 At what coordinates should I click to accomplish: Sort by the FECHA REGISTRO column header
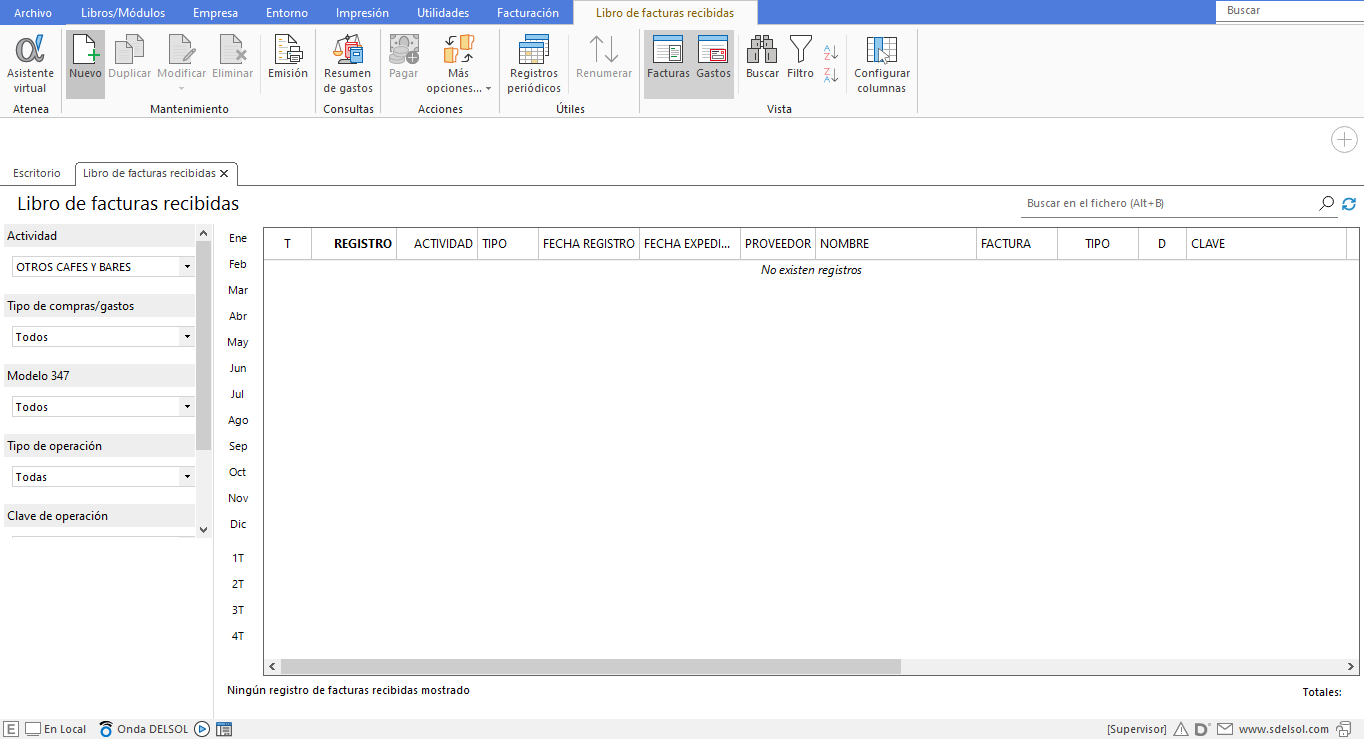click(x=589, y=243)
